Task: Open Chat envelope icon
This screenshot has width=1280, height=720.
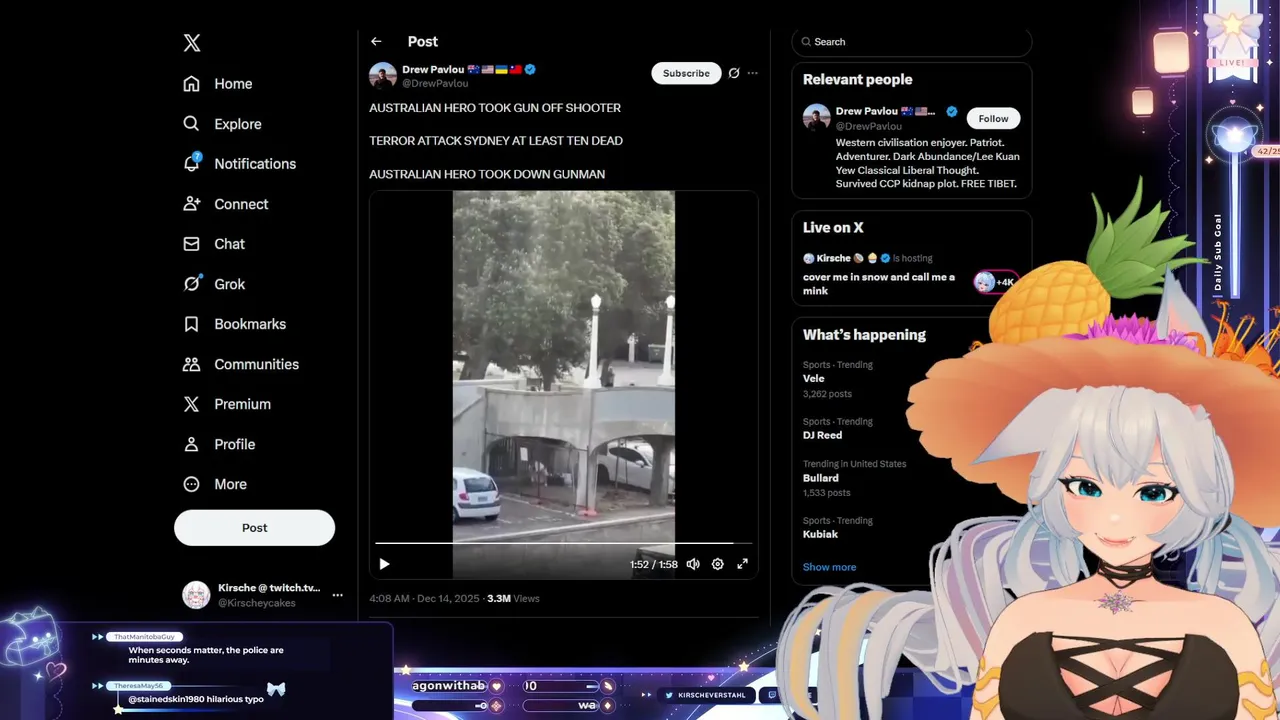Action: click(x=192, y=244)
